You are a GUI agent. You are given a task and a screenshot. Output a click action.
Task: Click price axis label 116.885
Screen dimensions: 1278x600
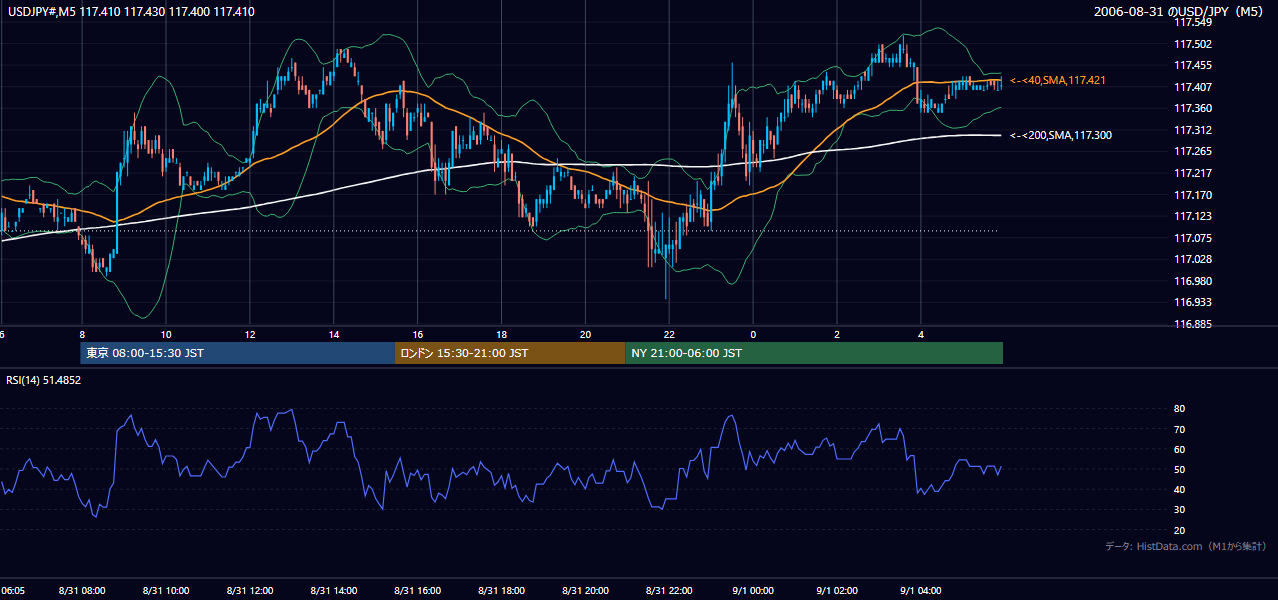point(1191,324)
